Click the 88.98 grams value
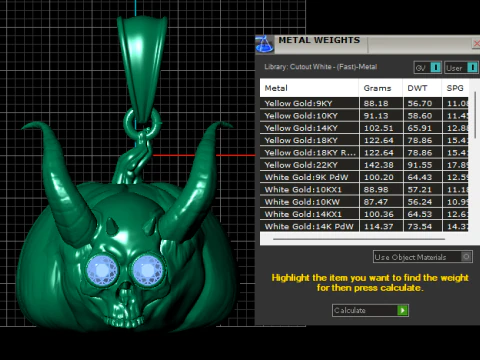This screenshot has width=480, height=360. pyautogui.click(x=376, y=190)
